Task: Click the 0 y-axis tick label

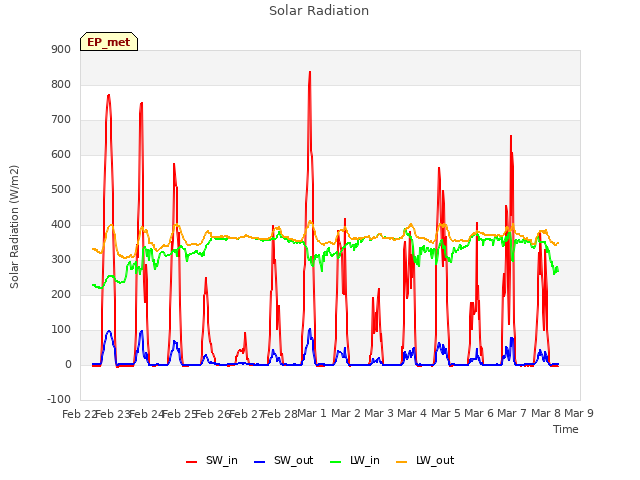Action: tap(68, 364)
